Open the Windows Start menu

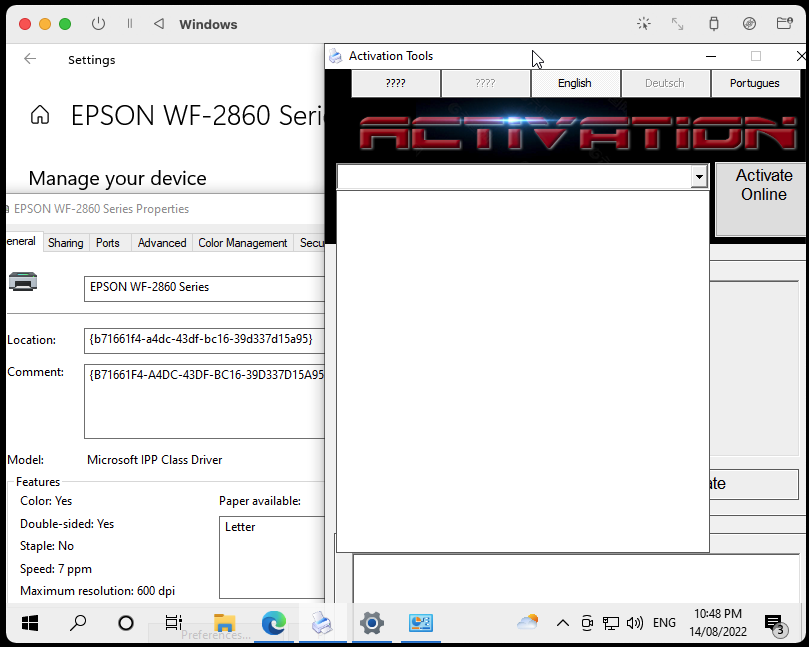(30, 623)
